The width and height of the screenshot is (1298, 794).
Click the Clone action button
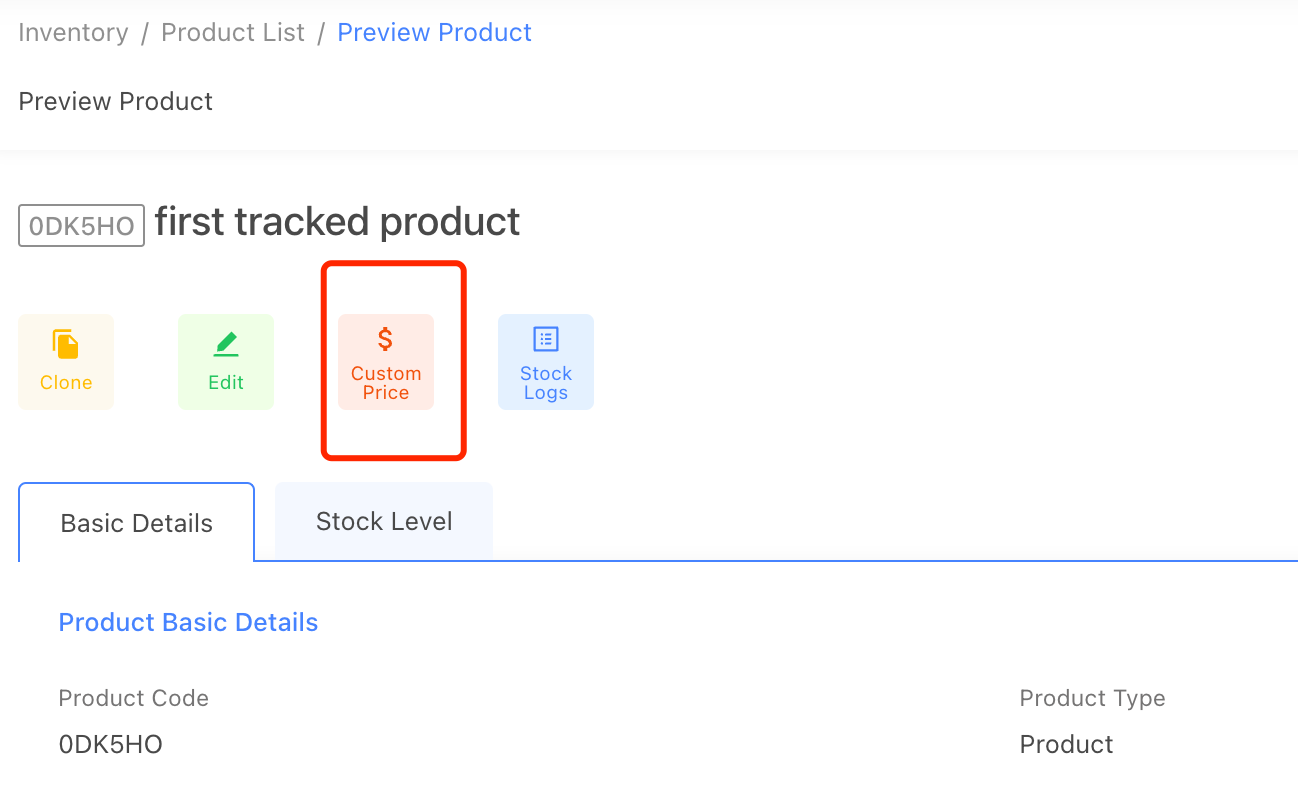pyautogui.click(x=65, y=361)
